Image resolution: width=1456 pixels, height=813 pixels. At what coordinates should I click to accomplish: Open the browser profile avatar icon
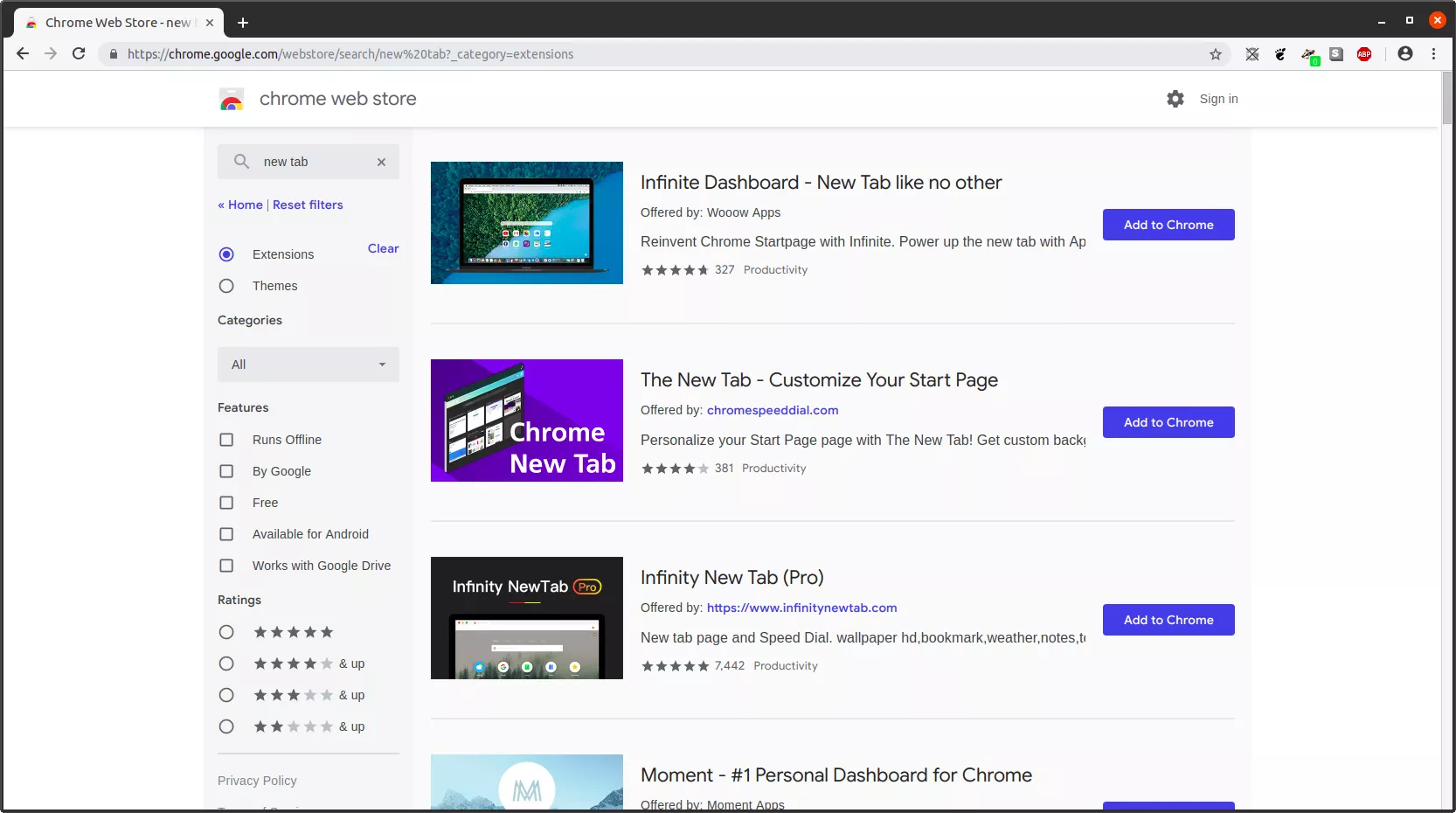pos(1404,54)
